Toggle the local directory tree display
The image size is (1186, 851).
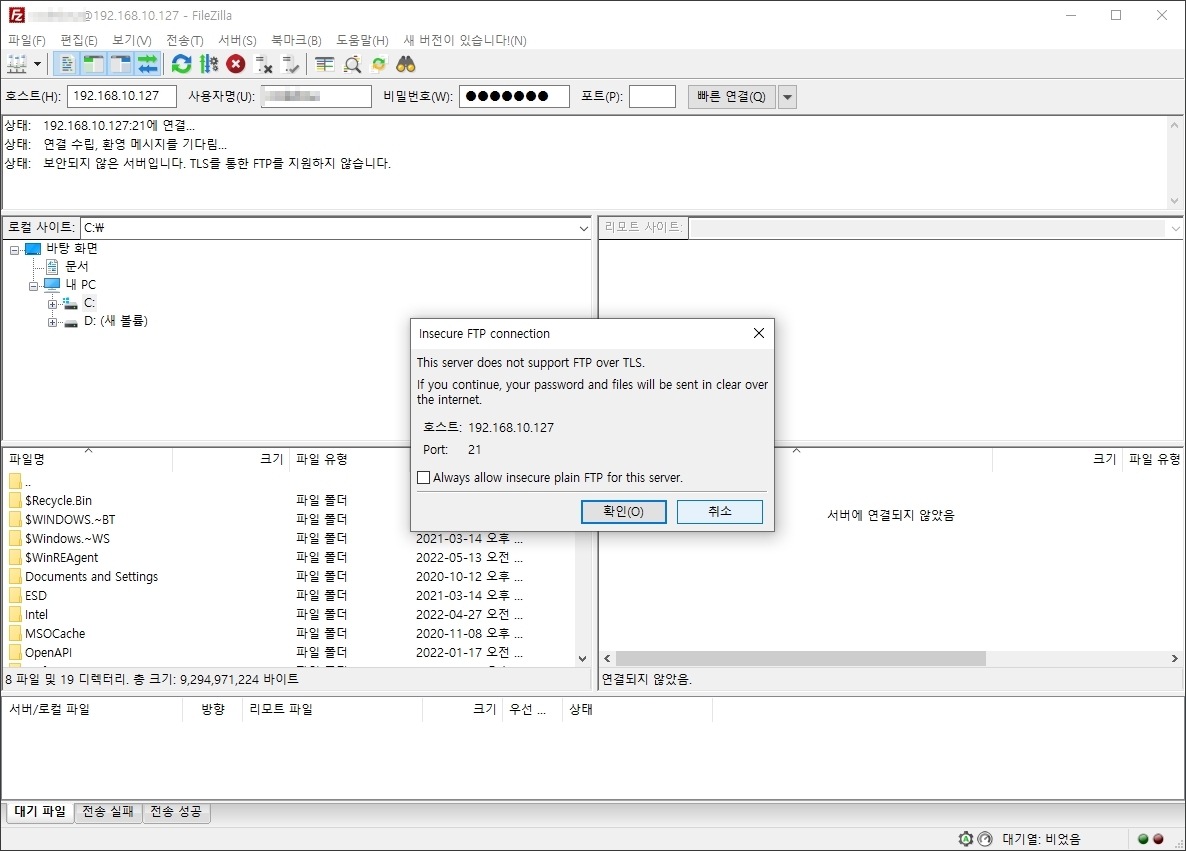[x=94, y=64]
